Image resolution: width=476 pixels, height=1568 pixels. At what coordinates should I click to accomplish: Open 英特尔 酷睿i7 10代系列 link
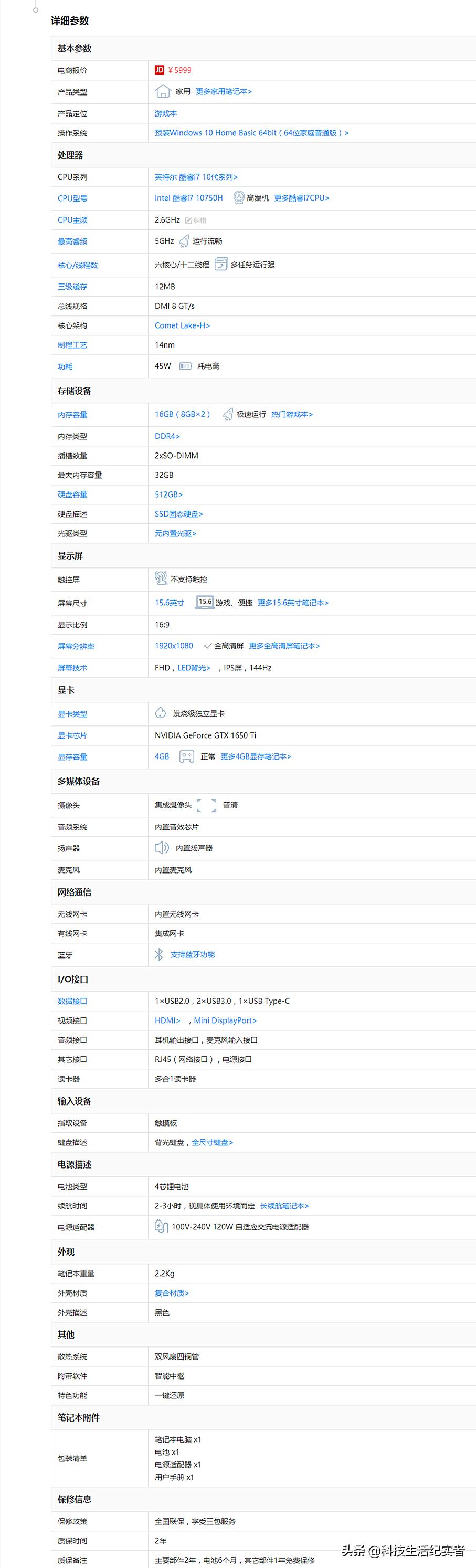pyautogui.click(x=196, y=177)
